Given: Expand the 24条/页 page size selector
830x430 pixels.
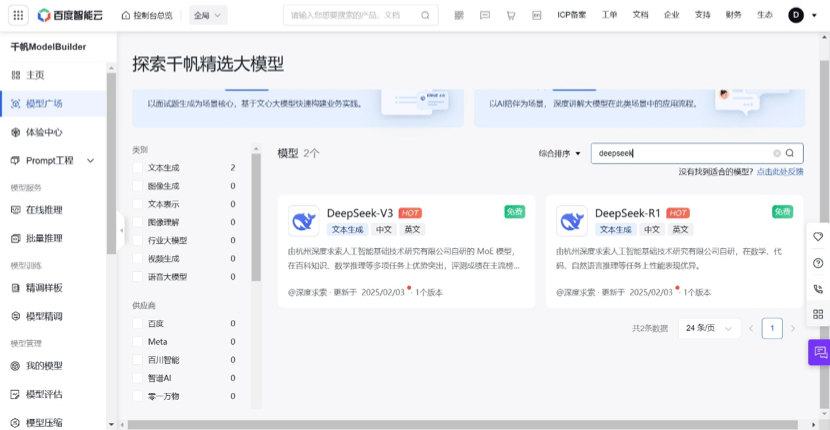Looking at the screenshot, I should click(x=708, y=328).
